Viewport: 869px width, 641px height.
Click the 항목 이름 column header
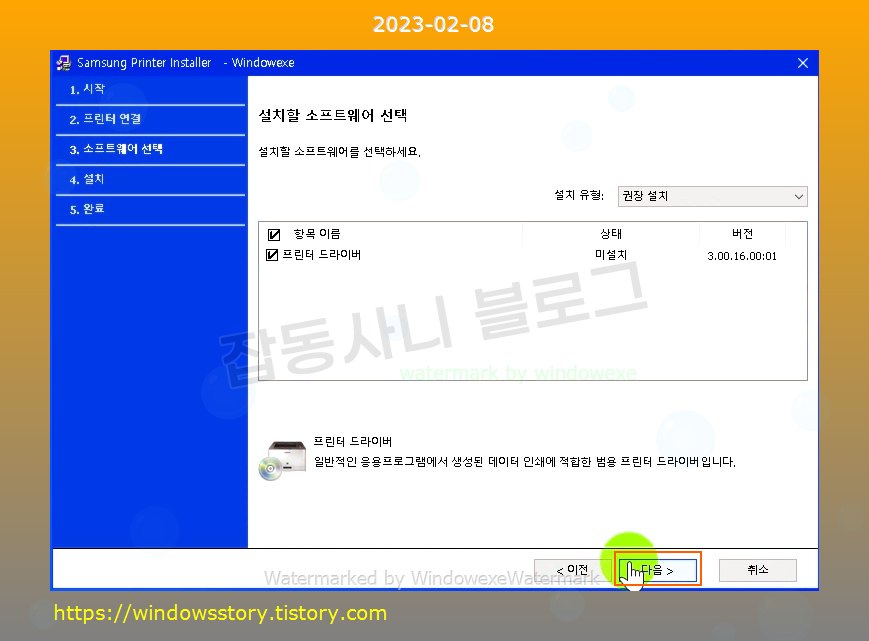[x=316, y=234]
